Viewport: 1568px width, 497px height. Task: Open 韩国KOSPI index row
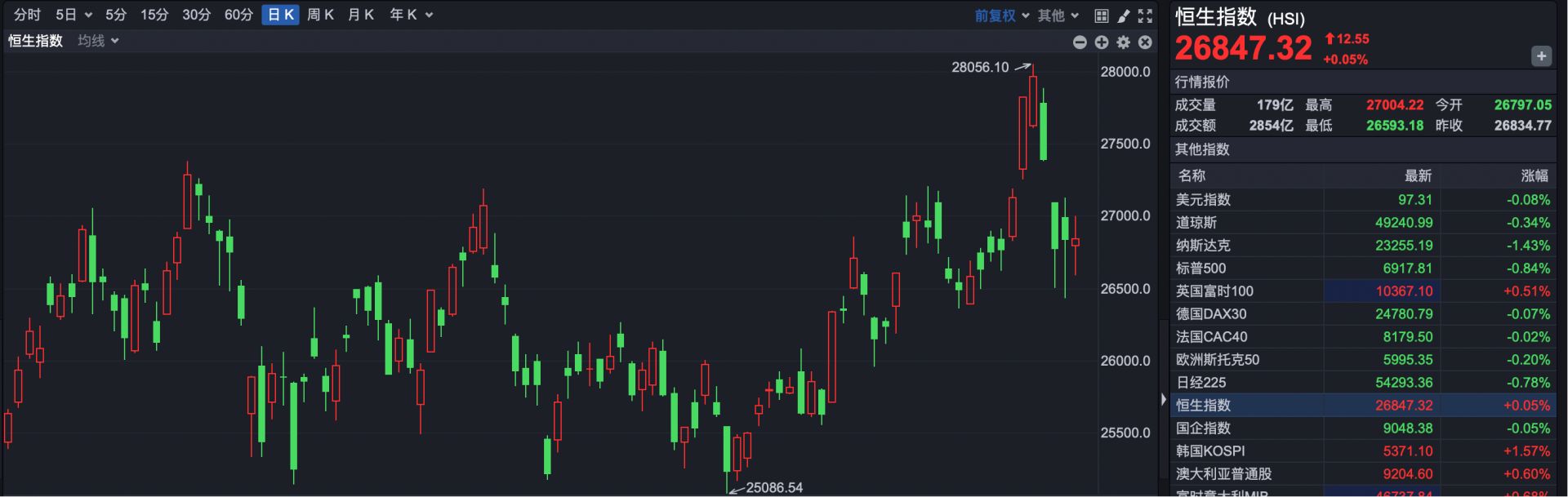(1210, 451)
